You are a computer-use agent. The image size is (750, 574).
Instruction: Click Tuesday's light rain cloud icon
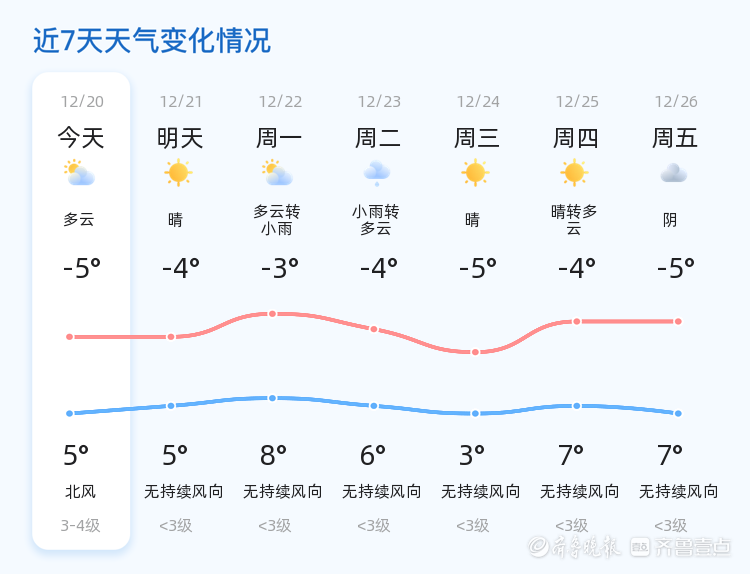click(377, 173)
